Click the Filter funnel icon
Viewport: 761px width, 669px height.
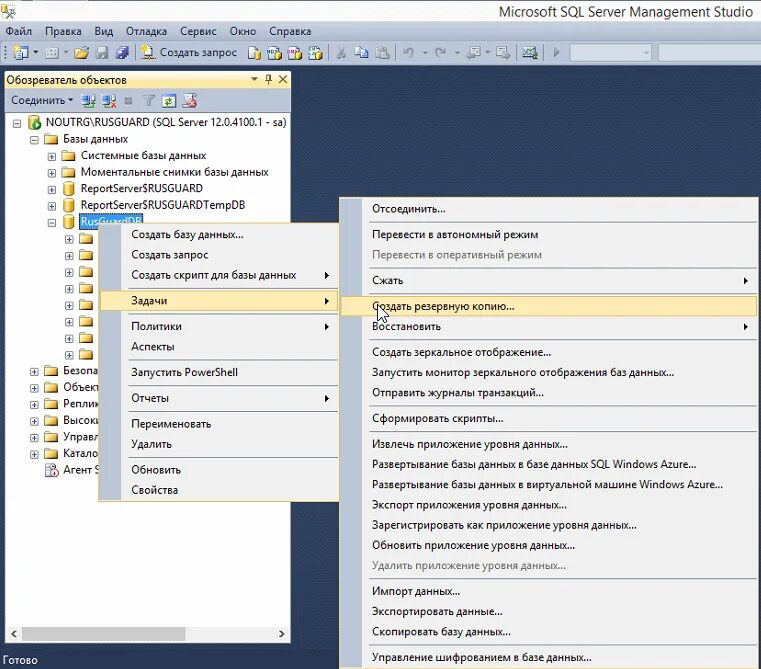(149, 101)
